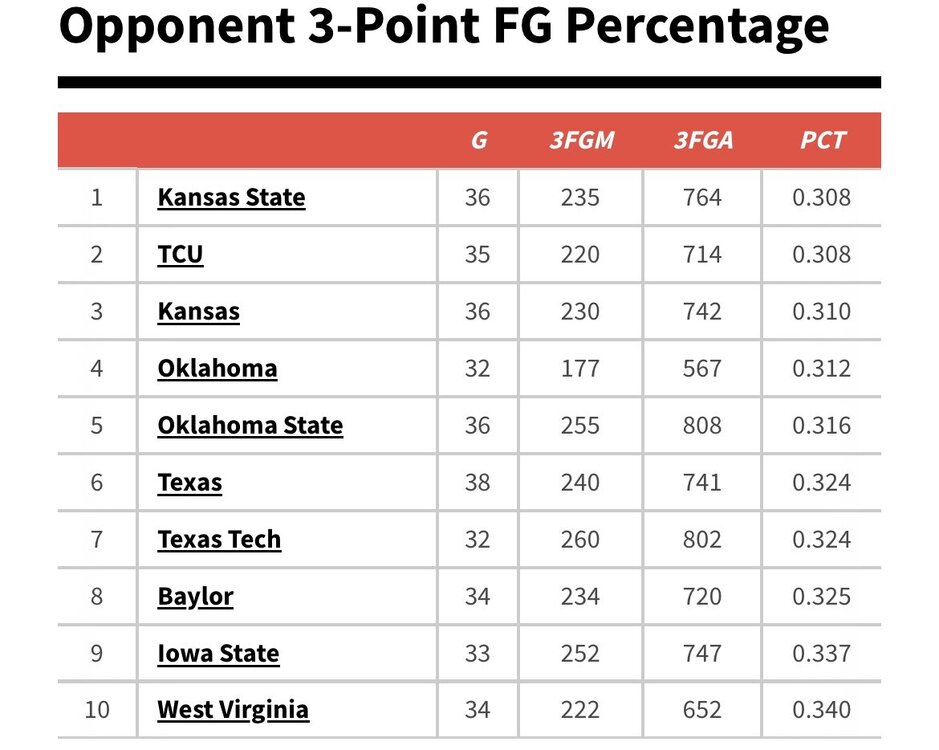Select Oklahoma State's 808 3FGA cell
939x750 pixels.
click(x=702, y=426)
